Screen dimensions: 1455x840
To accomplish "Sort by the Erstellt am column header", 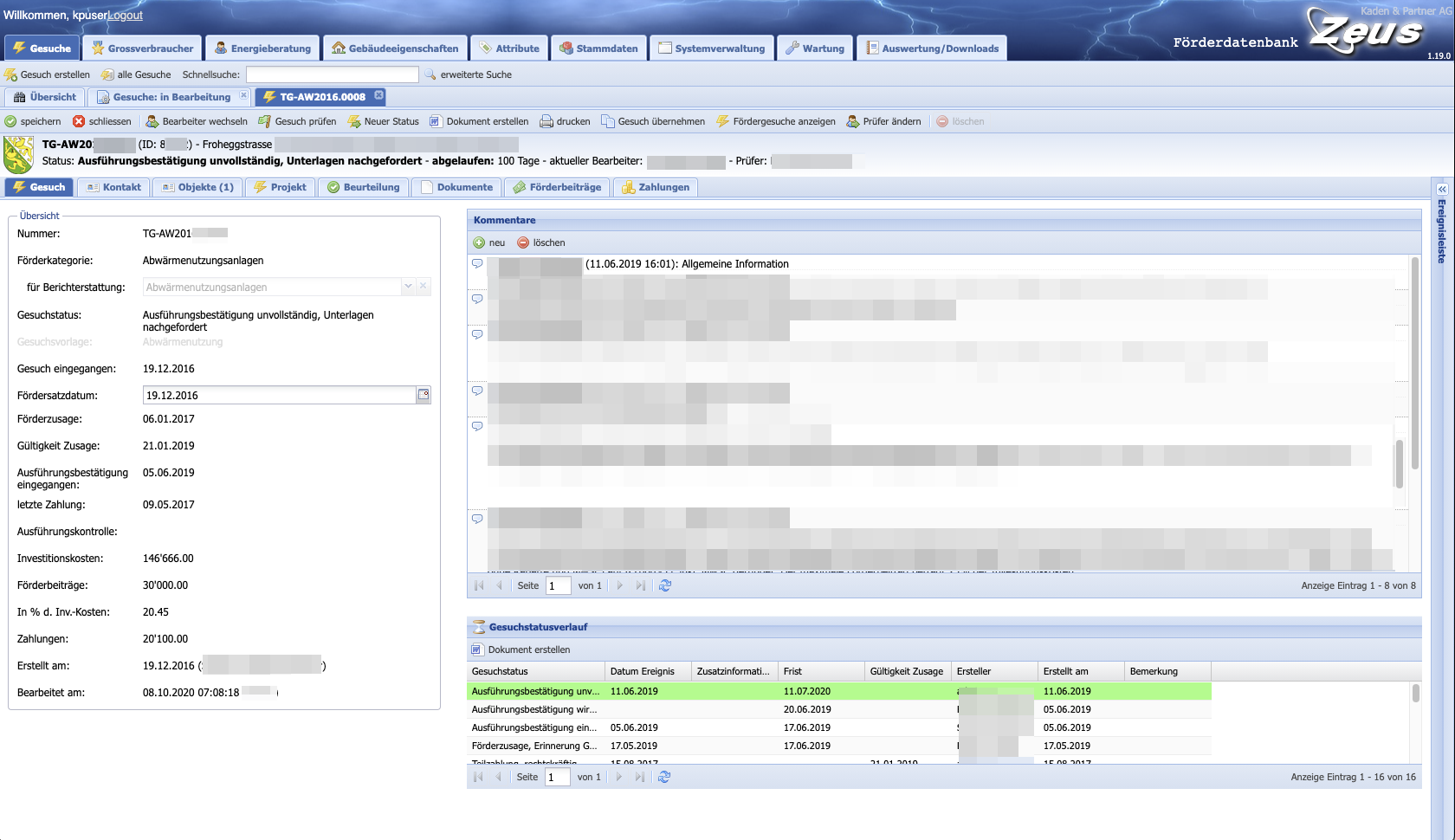I will [x=1081, y=671].
